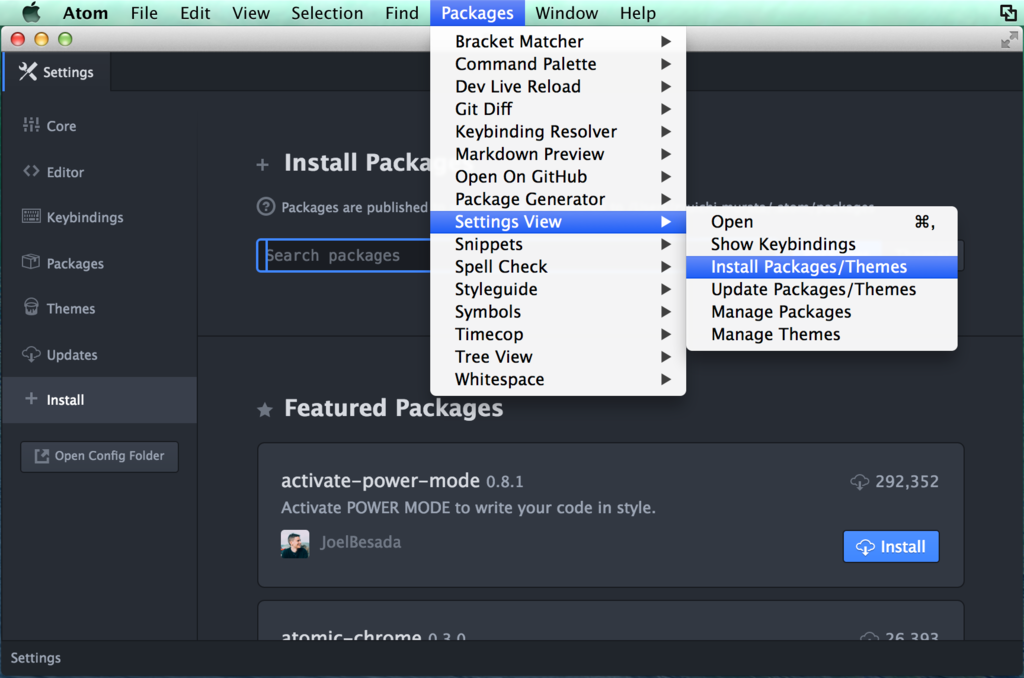Viewport: 1024px width, 678px height.
Task: Open the Find menu
Action: tap(402, 13)
